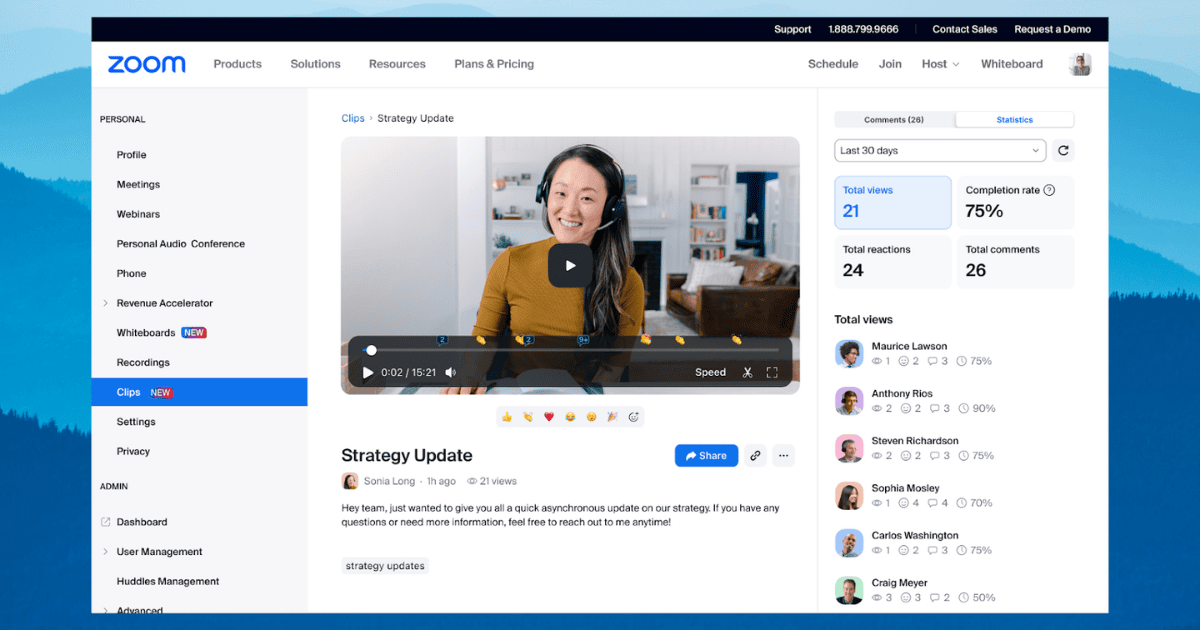Click the Join link

coord(890,64)
